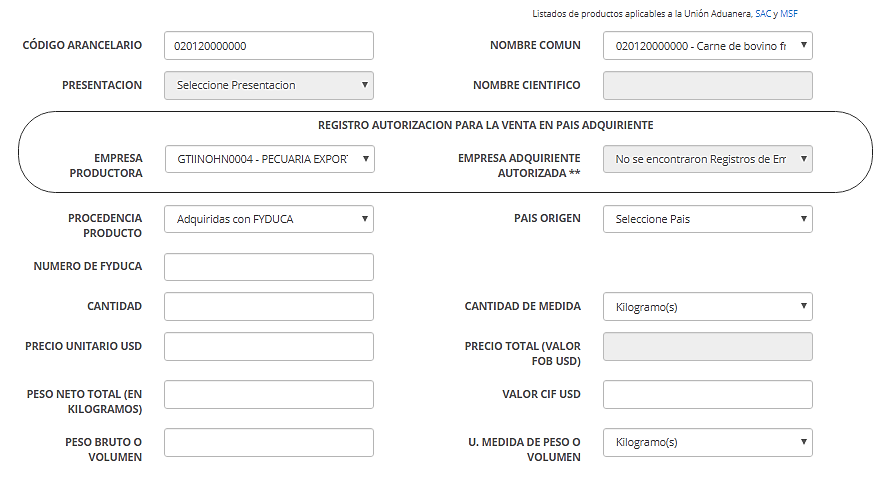Screen dimensions: 889x483
Task: Open the Empresa Adquiriente Autorizada dropdown
Action: (x=708, y=159)
